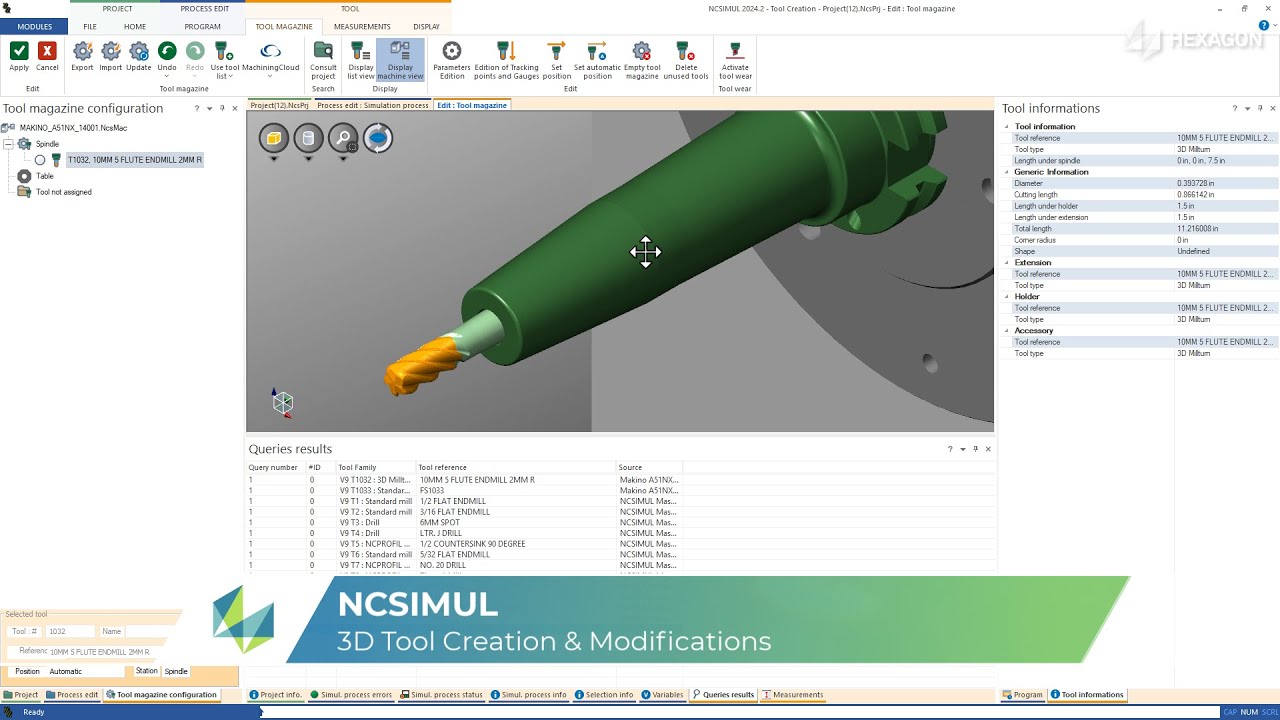
Task: Sort by the Tool reference column
Action: click(x=516, y=467)
